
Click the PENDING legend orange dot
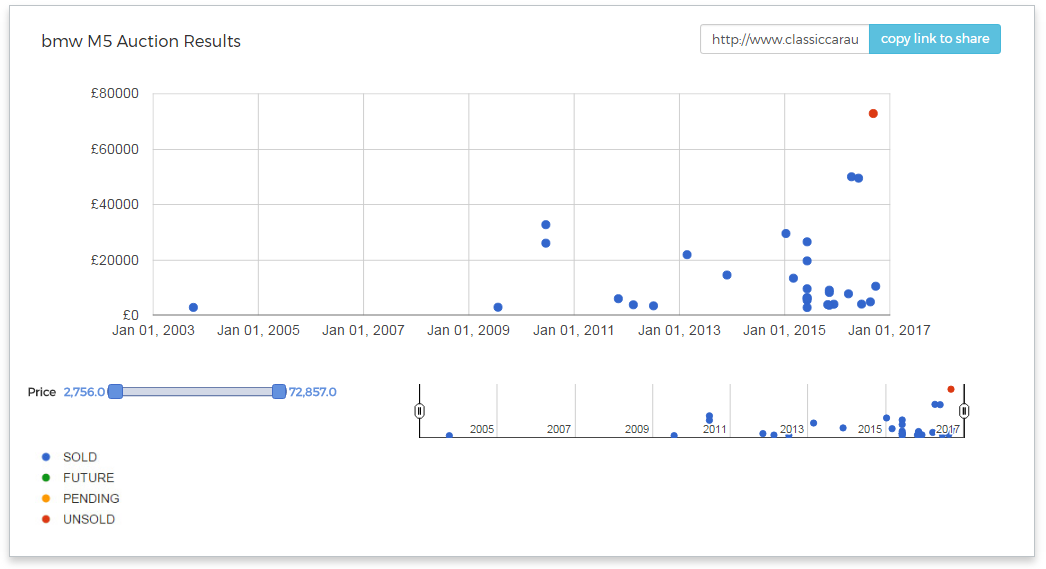46,498
